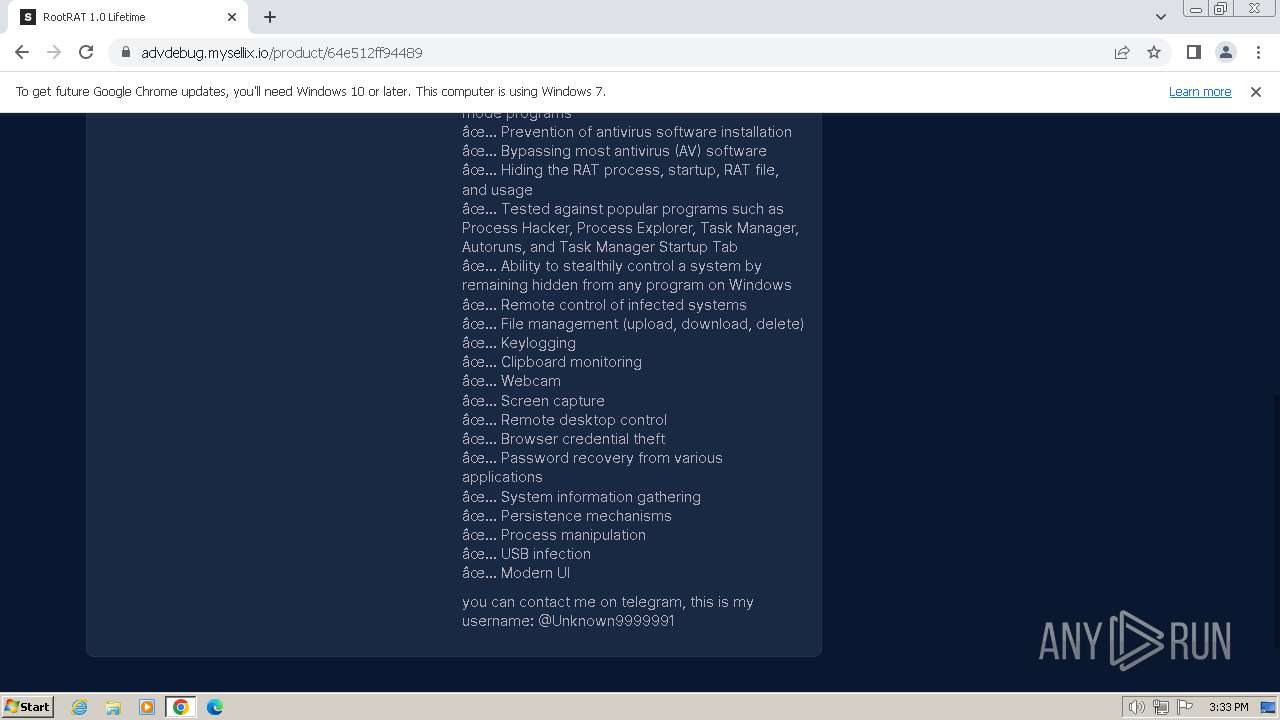Viewport: 1280px width, 720px height.
Task: Select the Webcam feature line
Action: point(511,381)
